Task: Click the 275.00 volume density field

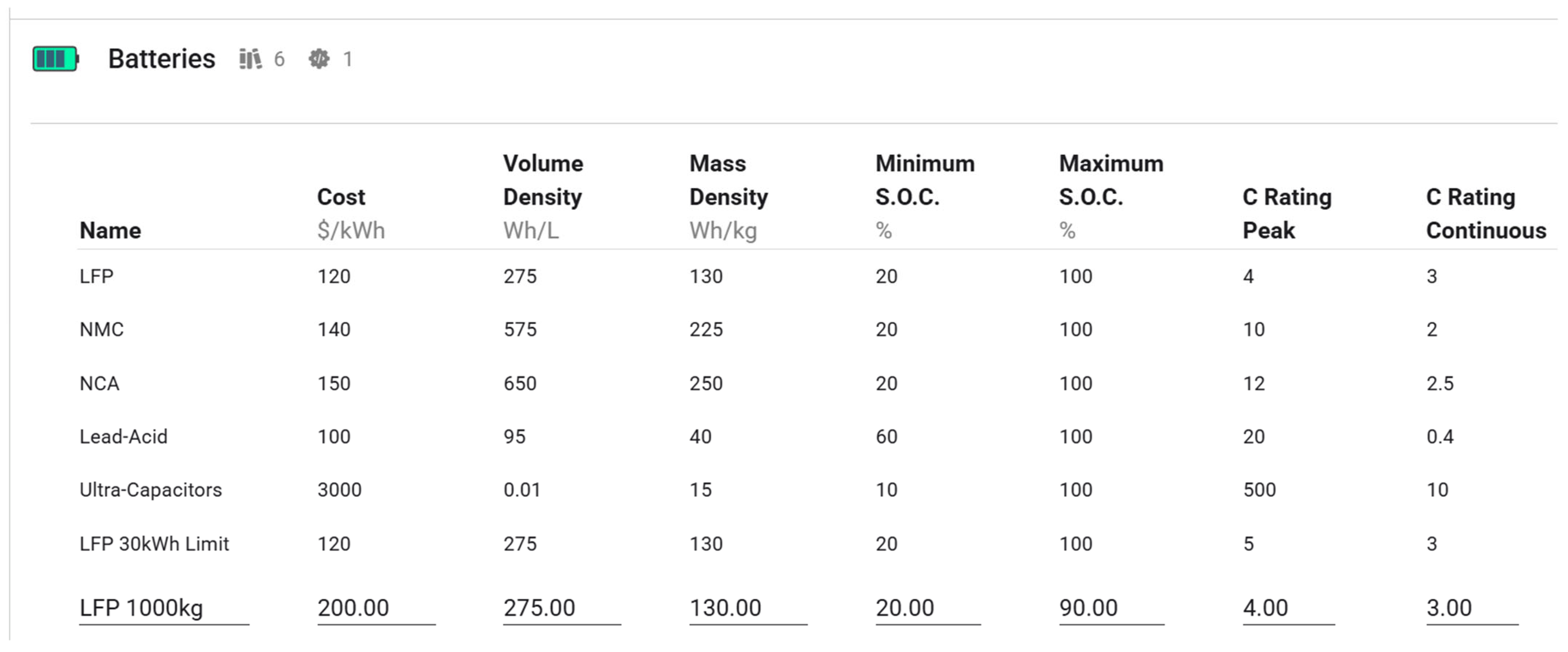Action: pos(561,608)
